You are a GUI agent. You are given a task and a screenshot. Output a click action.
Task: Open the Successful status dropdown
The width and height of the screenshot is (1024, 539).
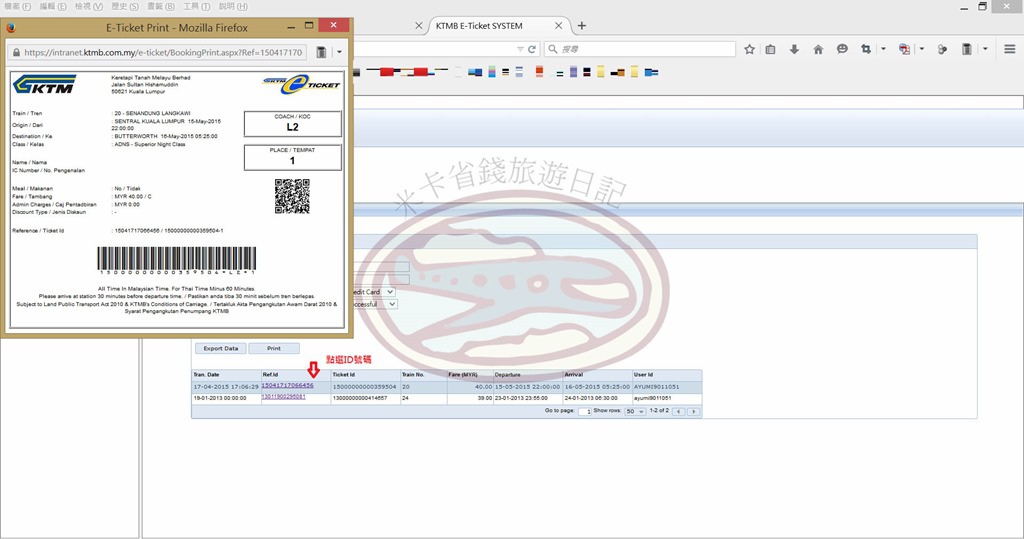pos(376,304)
